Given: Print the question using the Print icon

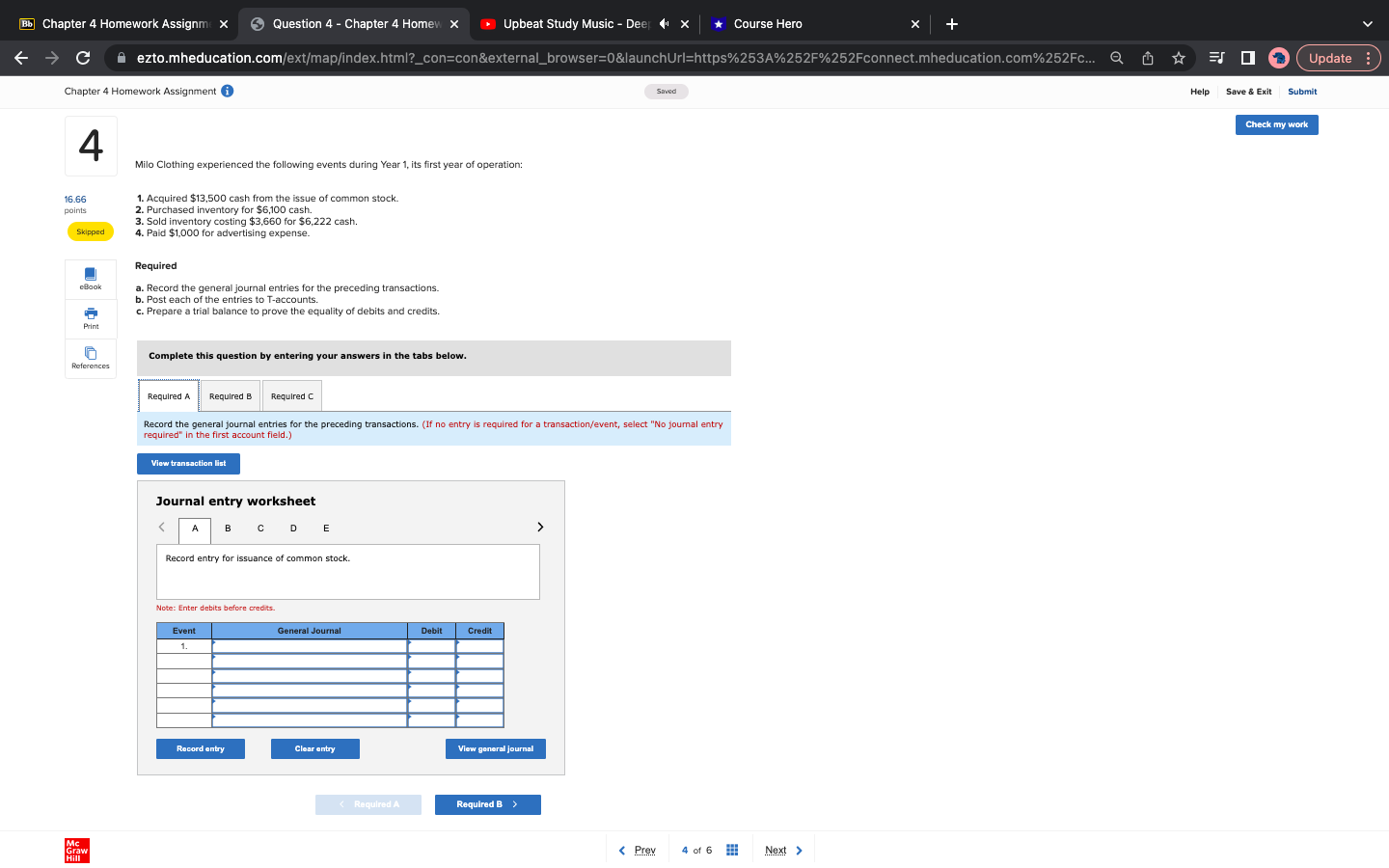Looking at the screenshot, I should (x=91, y=318).
